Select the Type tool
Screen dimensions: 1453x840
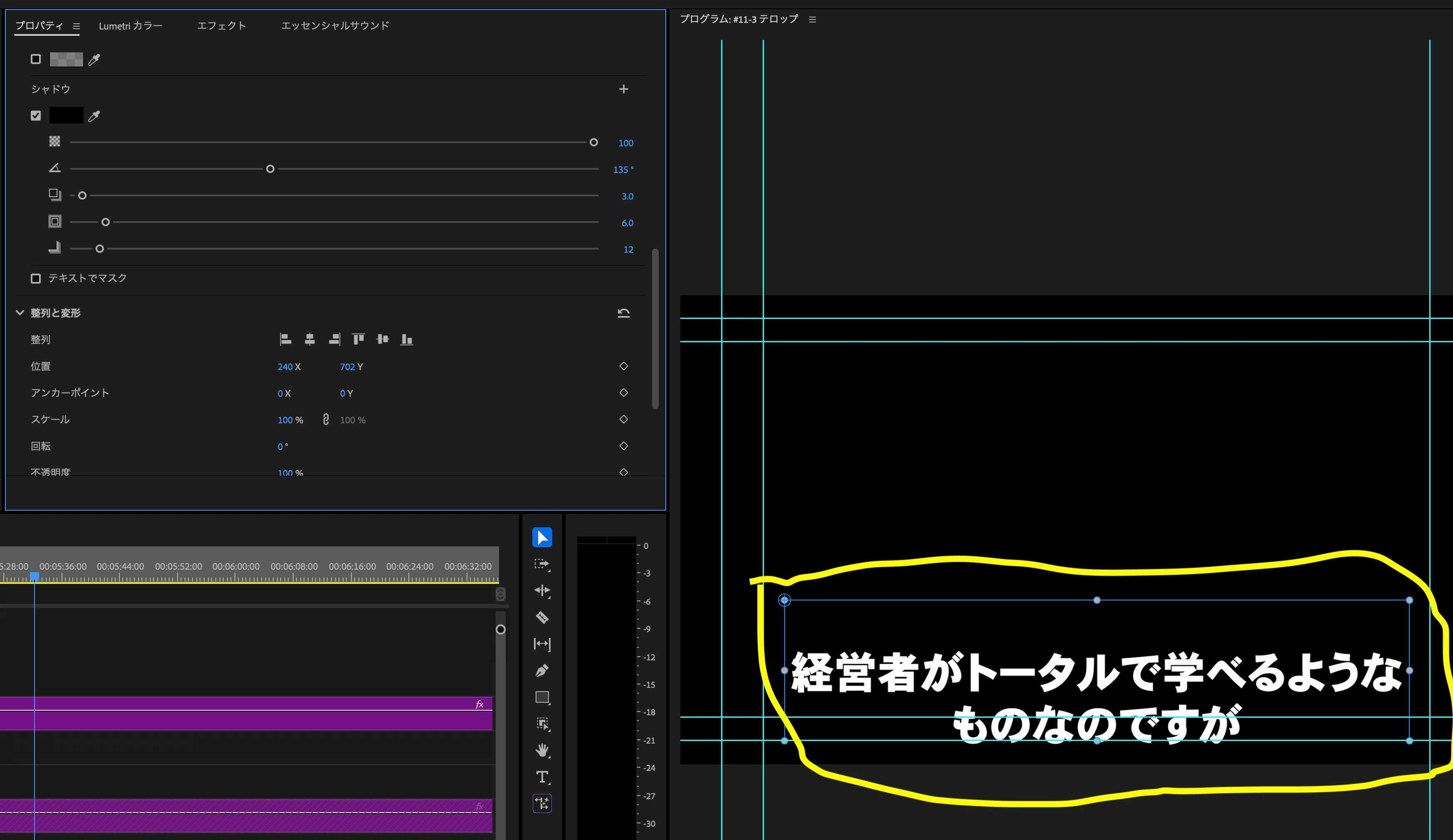tap(542, 776)
